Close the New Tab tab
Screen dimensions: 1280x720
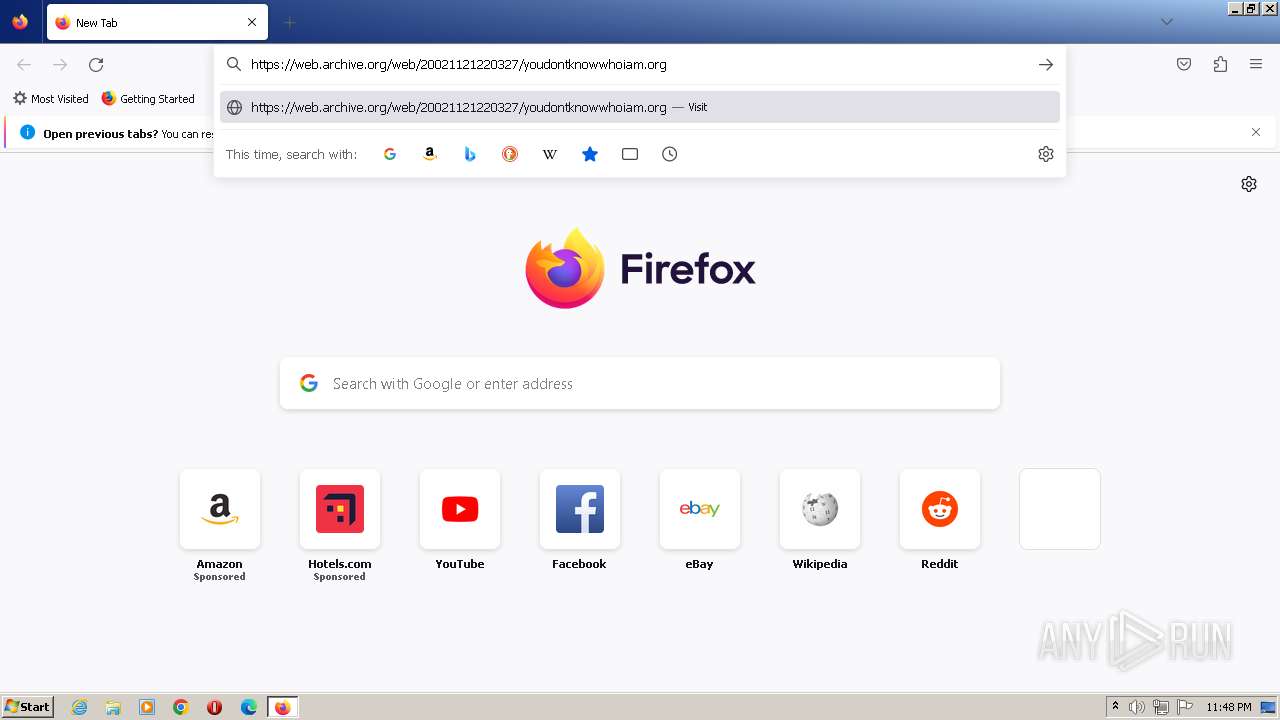(252, 22)
